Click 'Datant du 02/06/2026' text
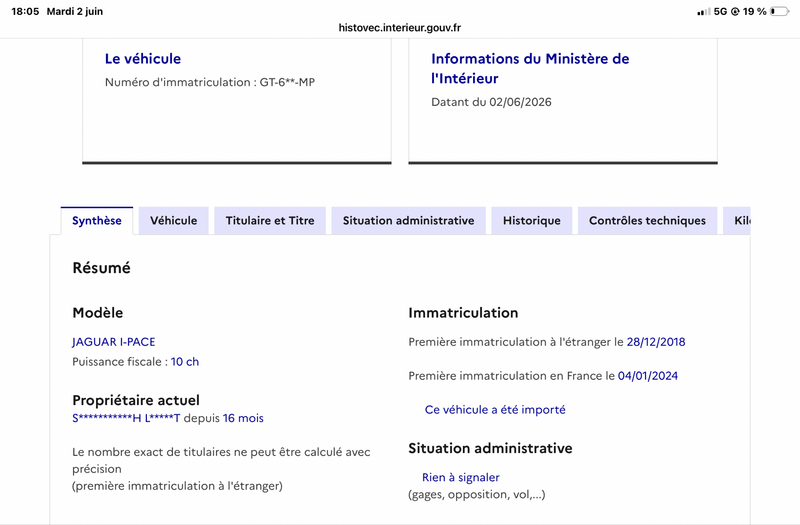Image resolution: width=800 pixels, height=525 pixels. click(491, 102)
